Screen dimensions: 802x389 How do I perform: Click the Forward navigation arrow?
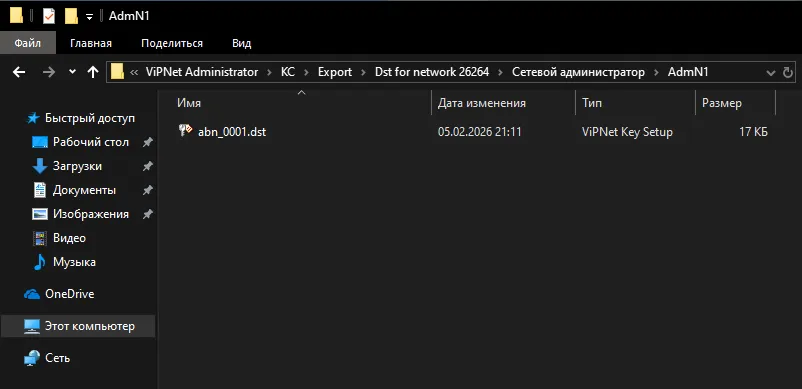tap(49, 72)
